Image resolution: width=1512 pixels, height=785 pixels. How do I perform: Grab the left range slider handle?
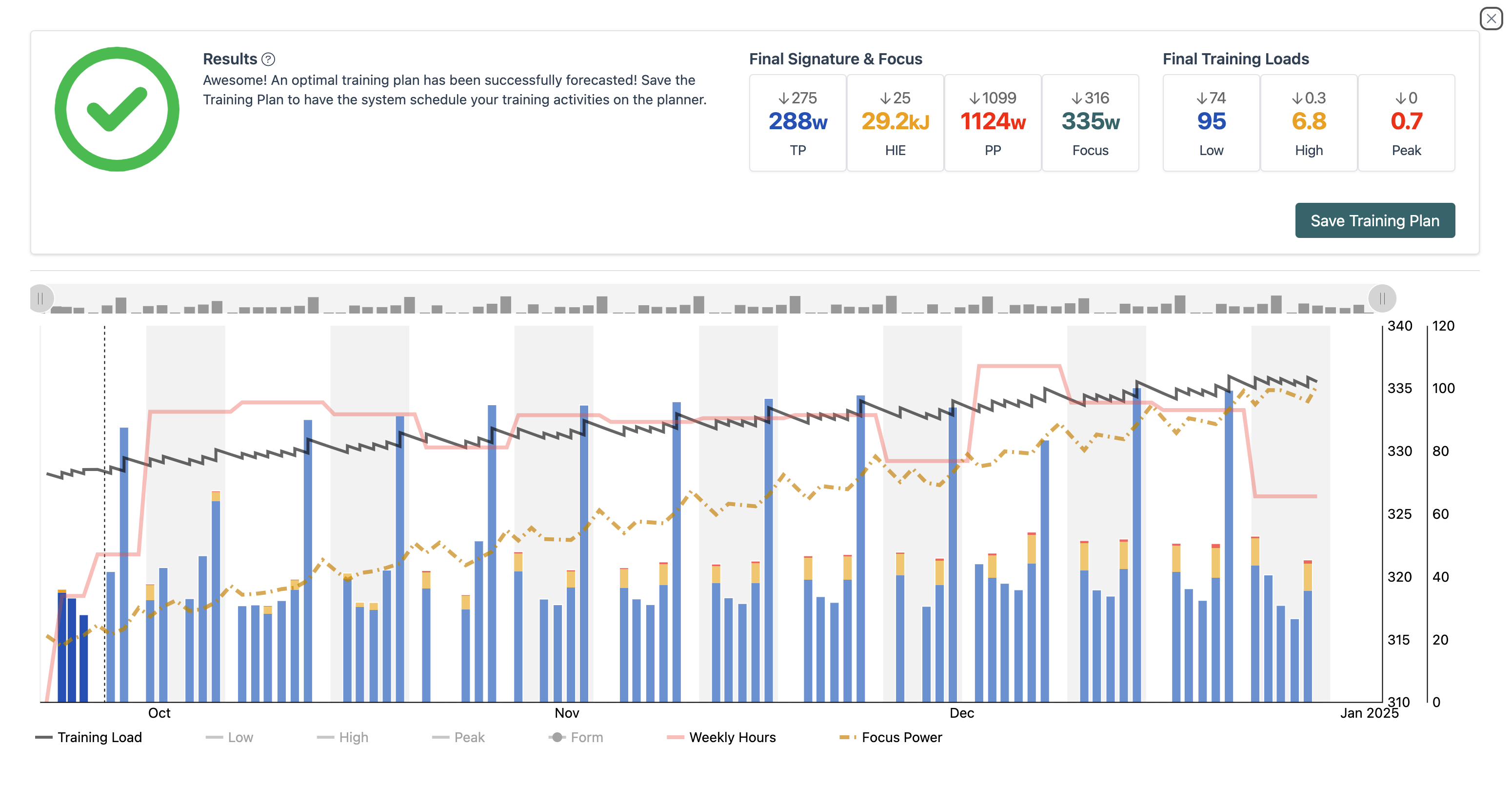click(x=40, y=298)
